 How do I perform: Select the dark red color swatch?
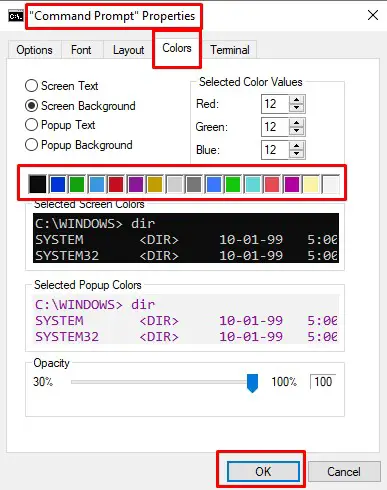116,184
